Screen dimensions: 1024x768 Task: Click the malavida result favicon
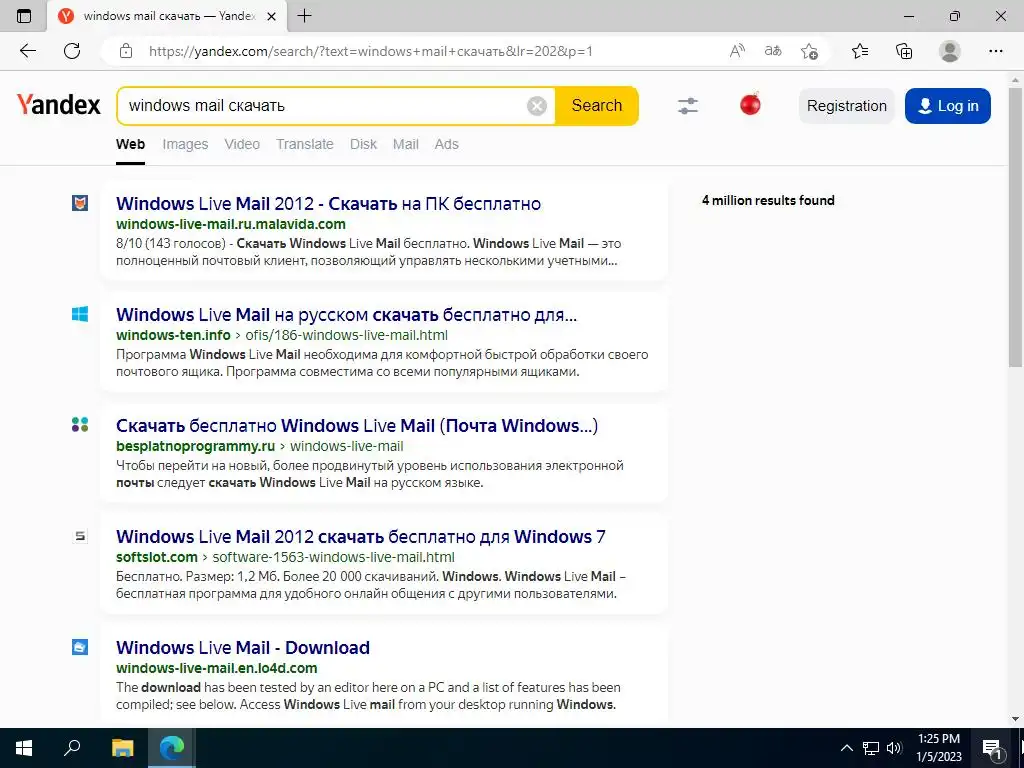point(80,203)
